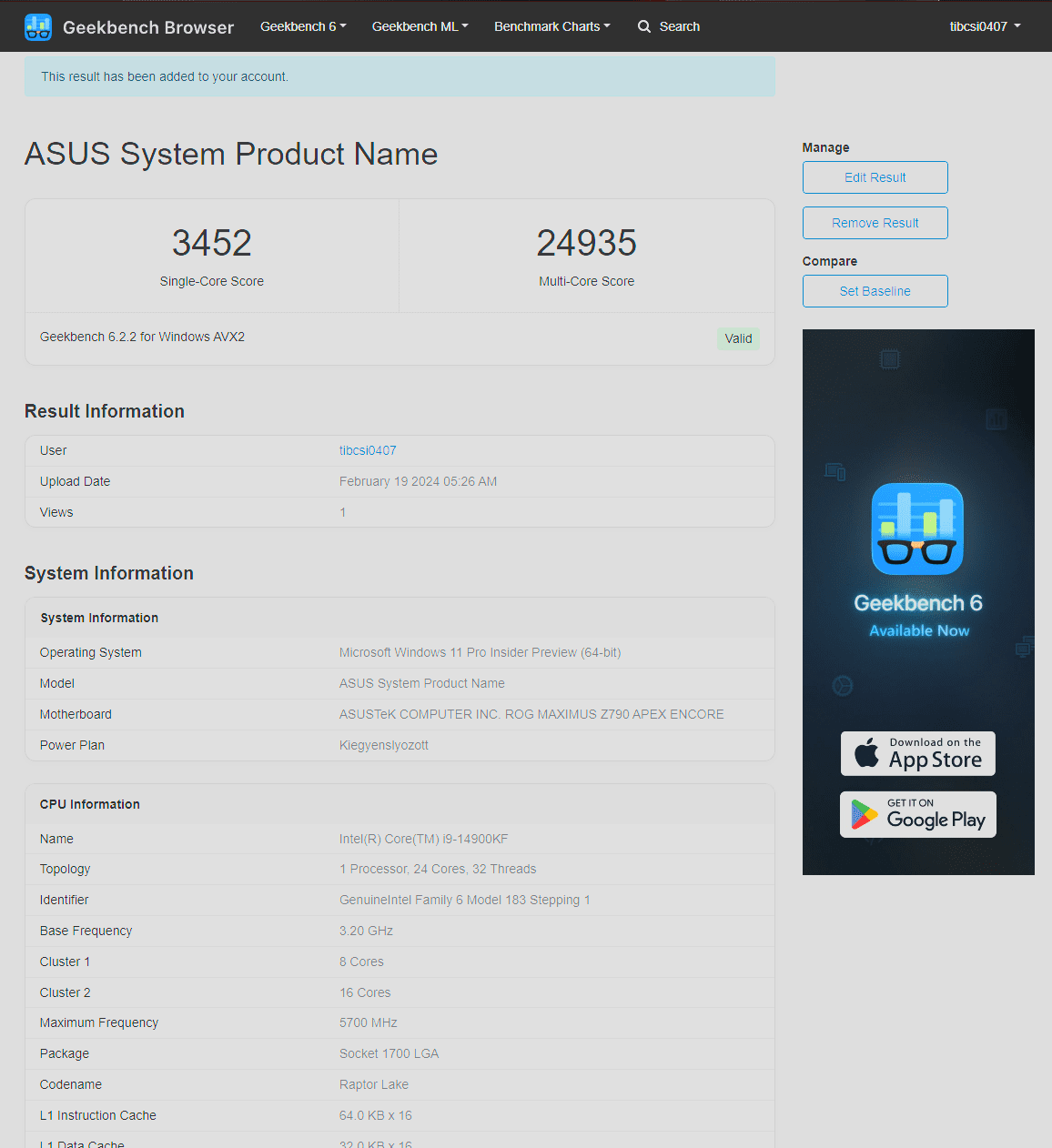Click the result added notification banner
Screen dimensions: 1052x1148
click(x=400, y=76)
